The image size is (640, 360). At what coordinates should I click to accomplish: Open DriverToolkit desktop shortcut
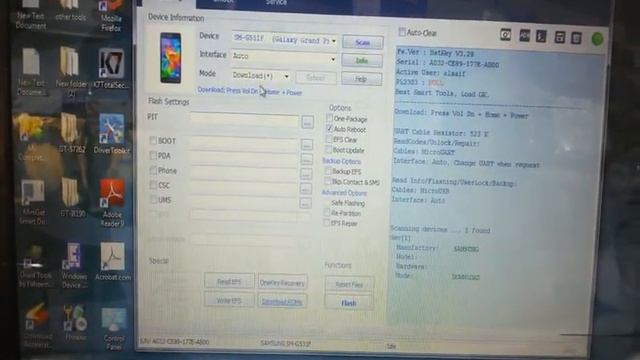111,134
